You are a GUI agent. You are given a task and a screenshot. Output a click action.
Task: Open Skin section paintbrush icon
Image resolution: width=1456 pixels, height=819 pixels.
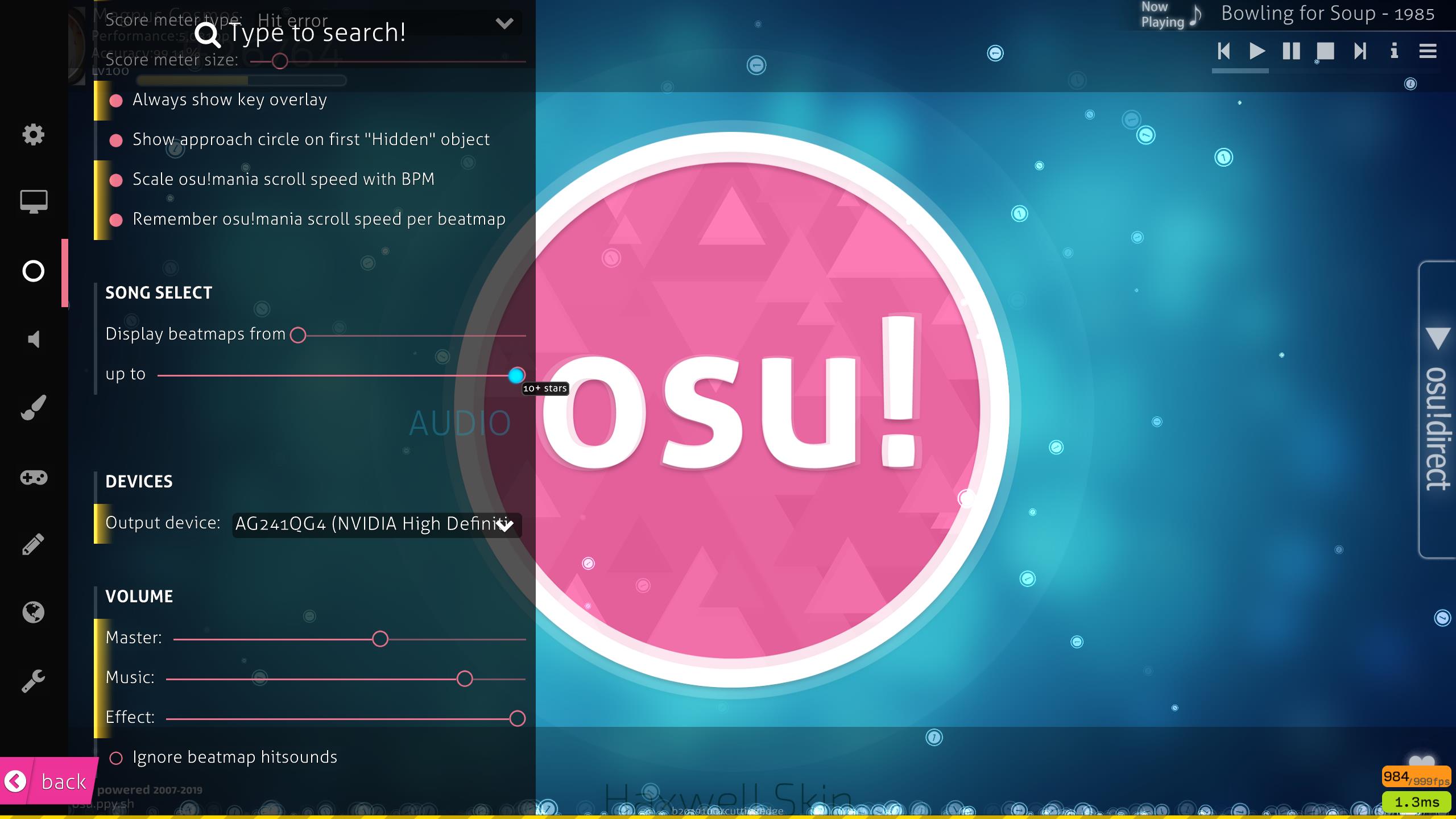pyautogui.click(x=33, y=407)
